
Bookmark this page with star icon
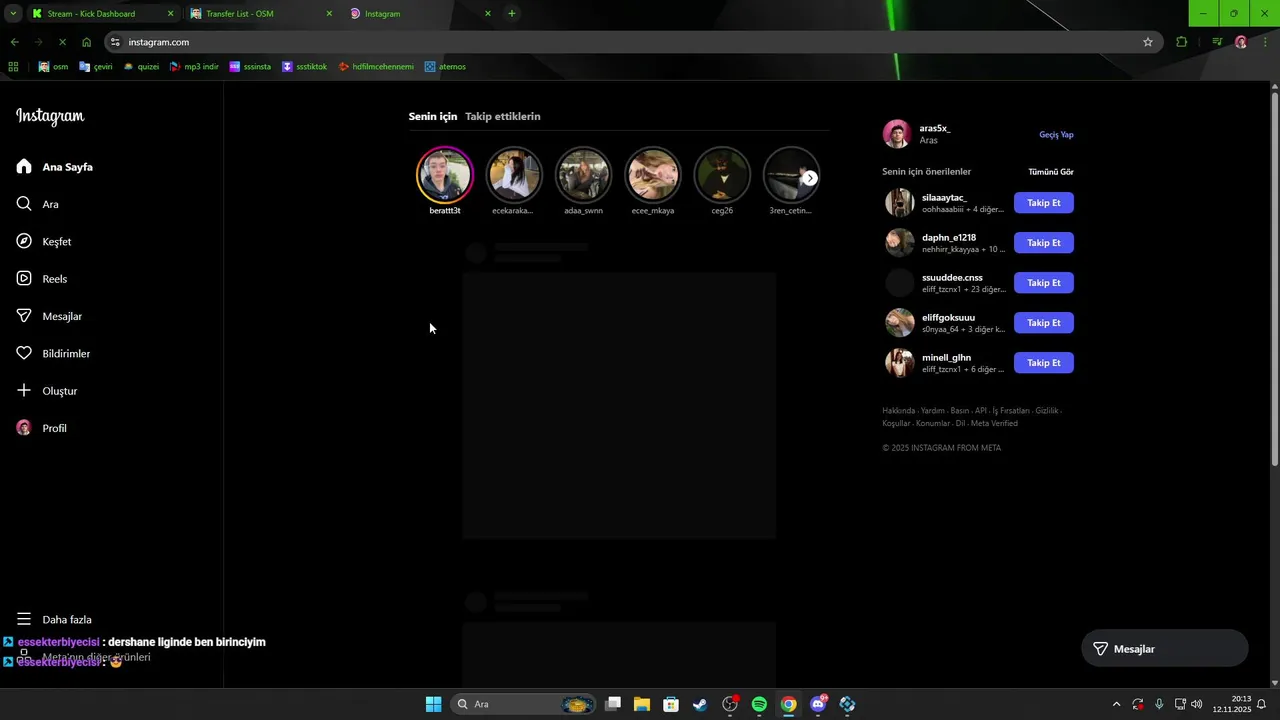pyautogui.click(x=1148, y=42)
